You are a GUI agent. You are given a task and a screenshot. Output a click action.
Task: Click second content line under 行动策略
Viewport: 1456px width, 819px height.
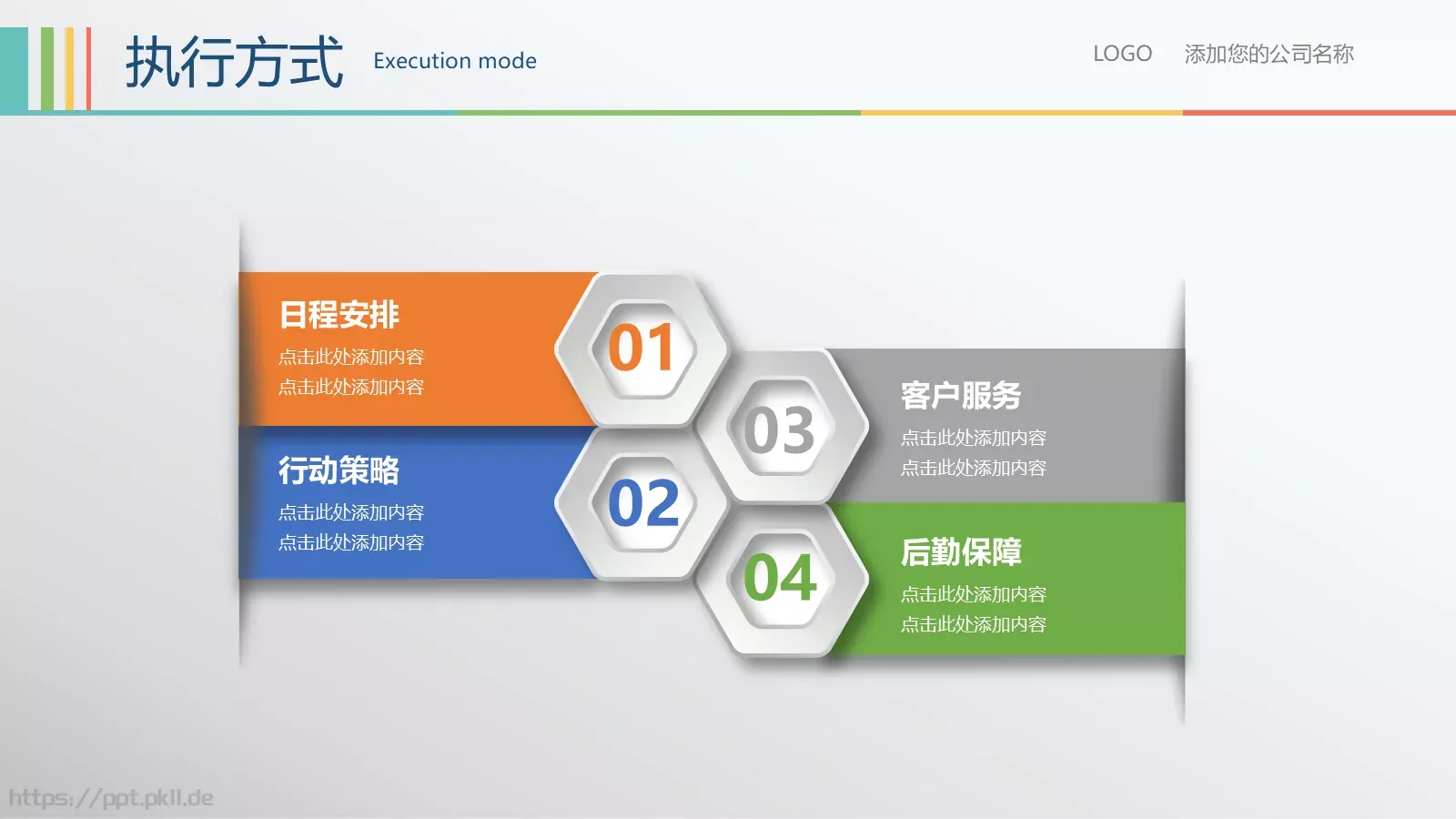pos(351,542)
